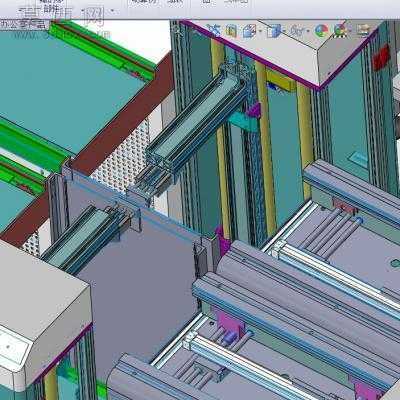This screenshot has width=400, height=400.
Task: Open the View Orientation cube icon
Action: click(249, 31)
